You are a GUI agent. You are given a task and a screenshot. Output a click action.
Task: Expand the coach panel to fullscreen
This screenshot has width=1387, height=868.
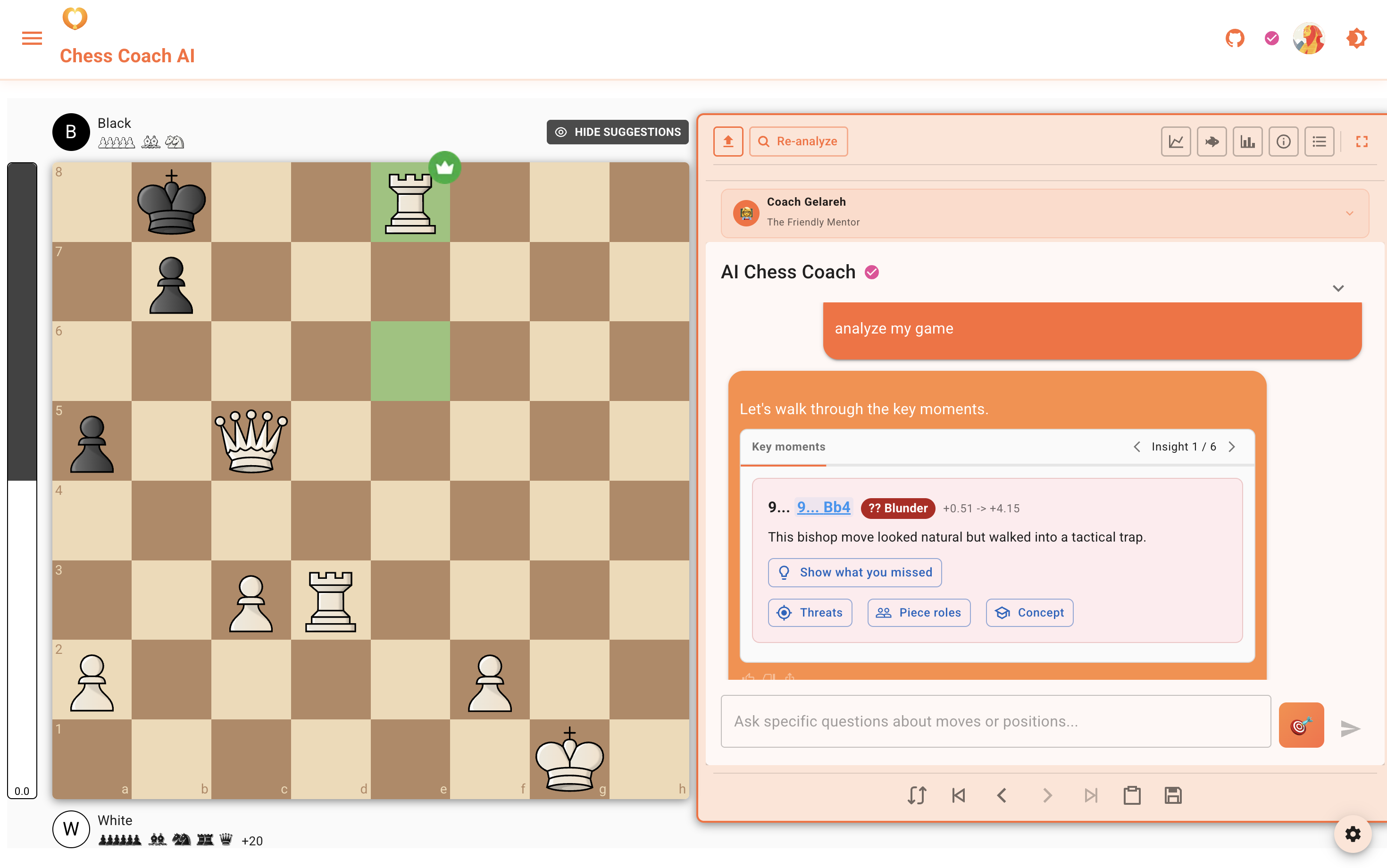point(1362,141)
